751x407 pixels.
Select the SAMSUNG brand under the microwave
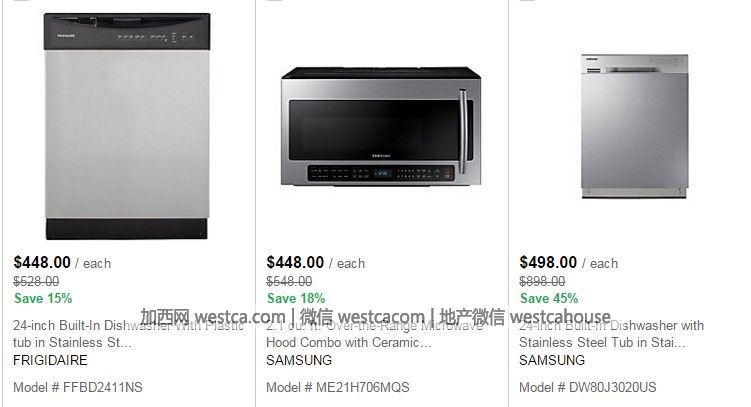(x=299, y=360)
